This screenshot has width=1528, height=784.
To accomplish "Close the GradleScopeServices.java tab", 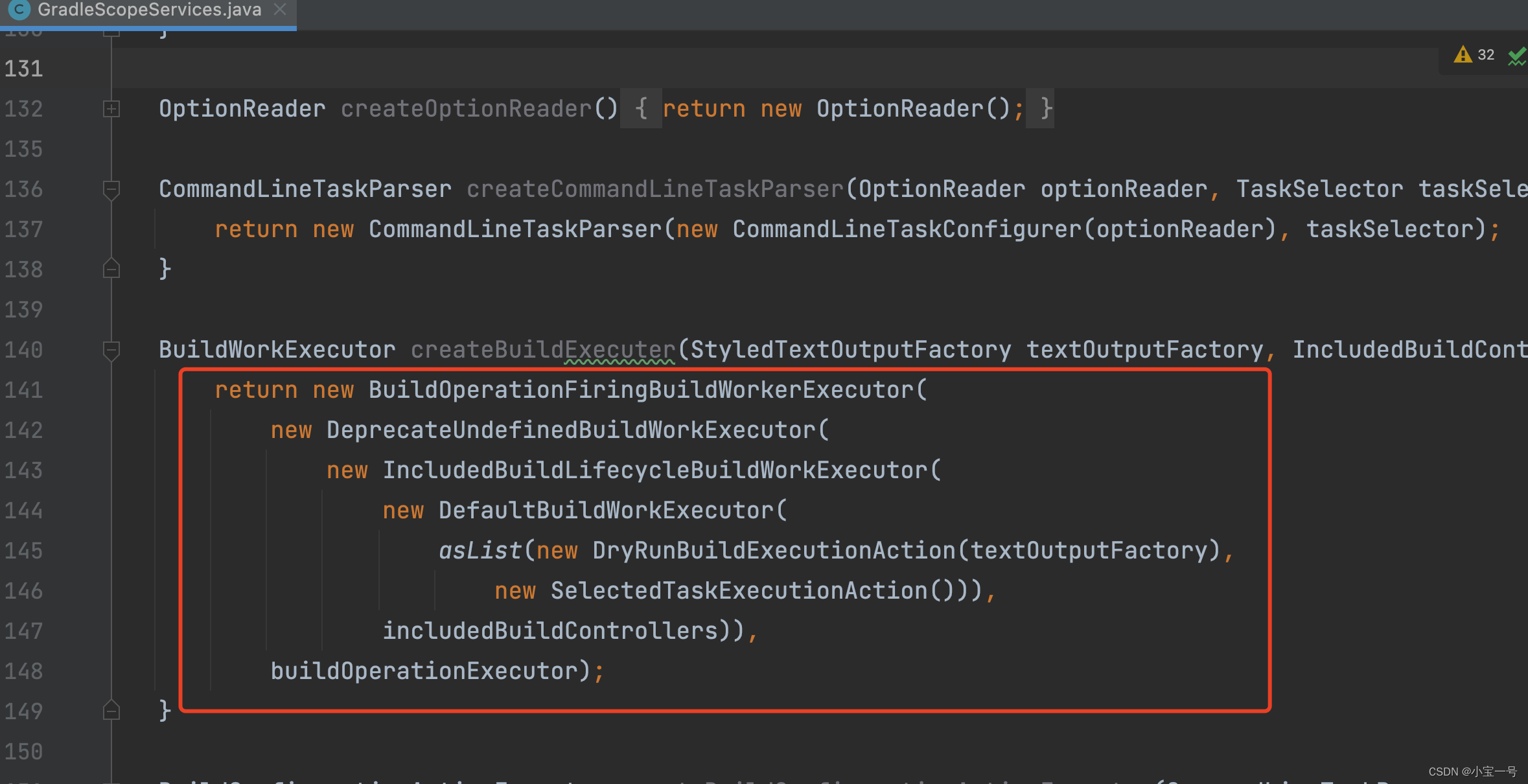I will (x=280, y=10).
